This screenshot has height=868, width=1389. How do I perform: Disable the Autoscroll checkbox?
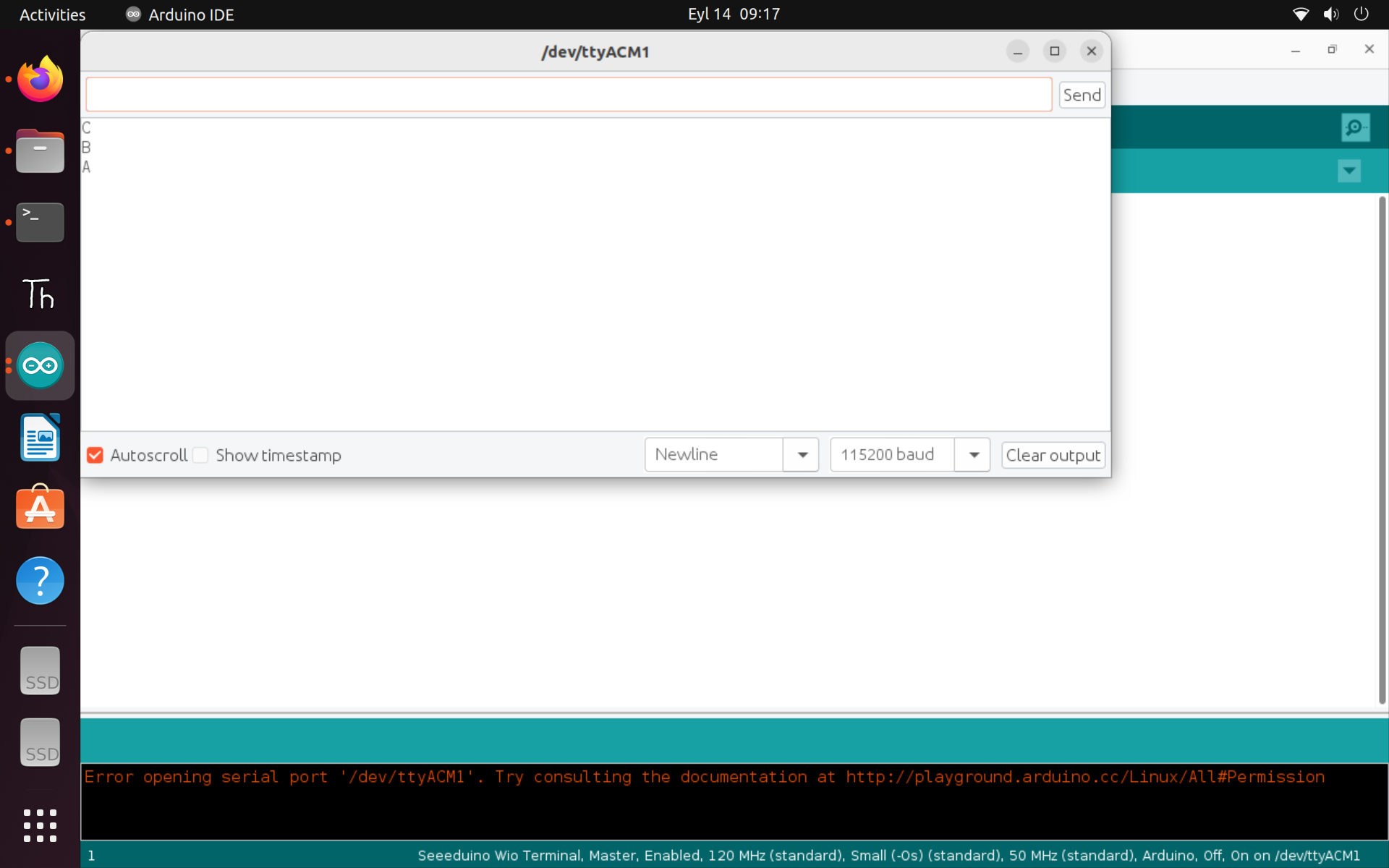click(95, 455)
